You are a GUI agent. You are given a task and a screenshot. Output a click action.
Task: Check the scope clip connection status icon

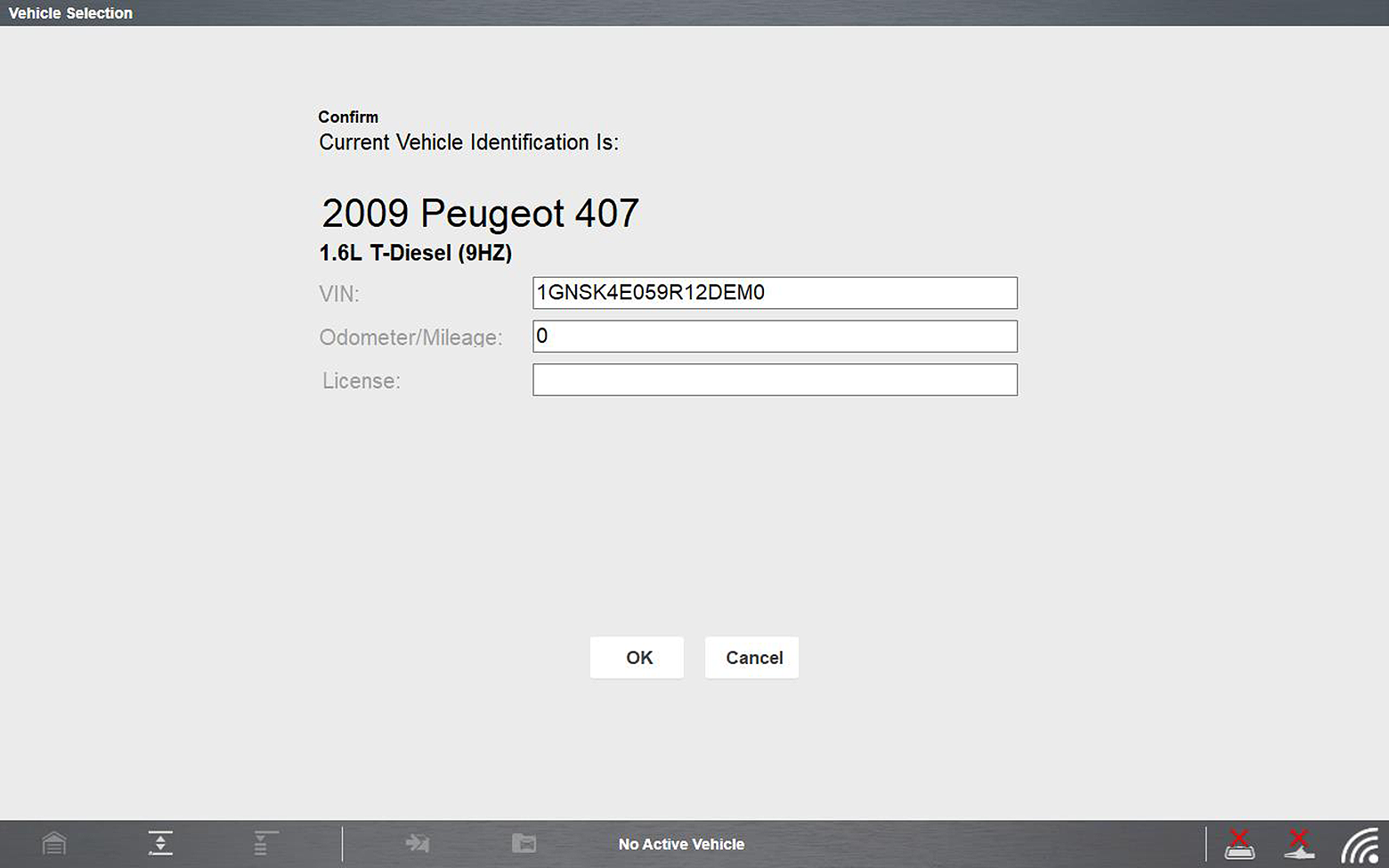click(1299, 844)
